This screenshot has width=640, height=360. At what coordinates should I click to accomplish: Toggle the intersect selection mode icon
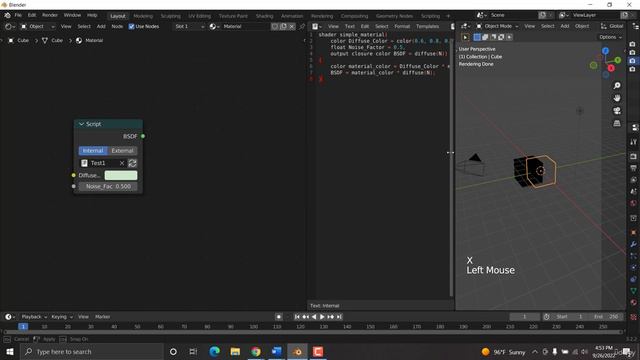(x=509, y=37)
